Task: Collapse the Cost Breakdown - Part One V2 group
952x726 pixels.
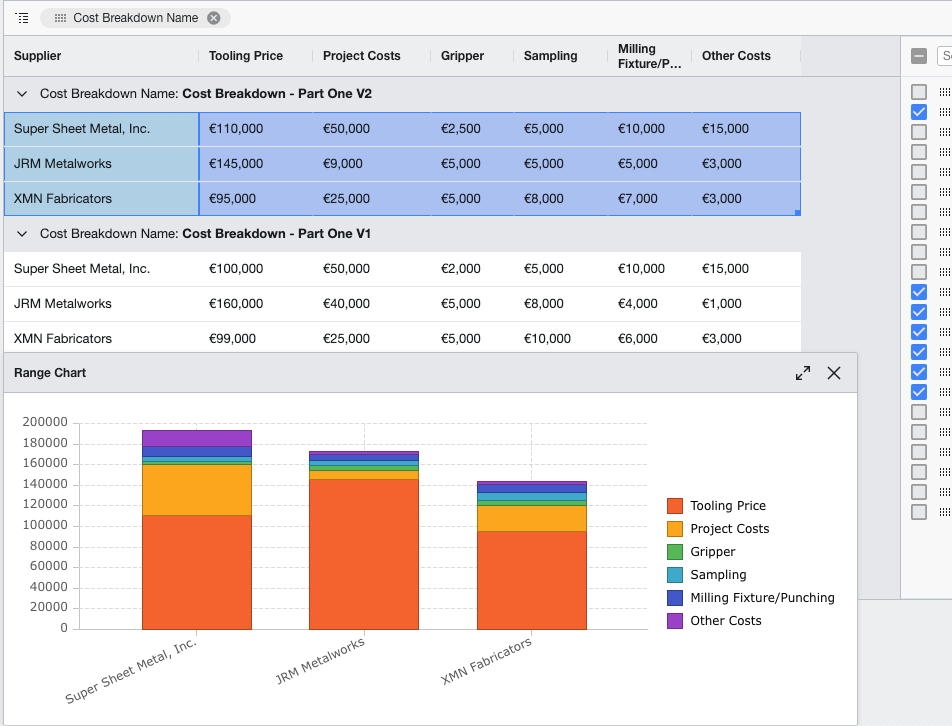Action: pyautogui.click(x=22, y=93)
